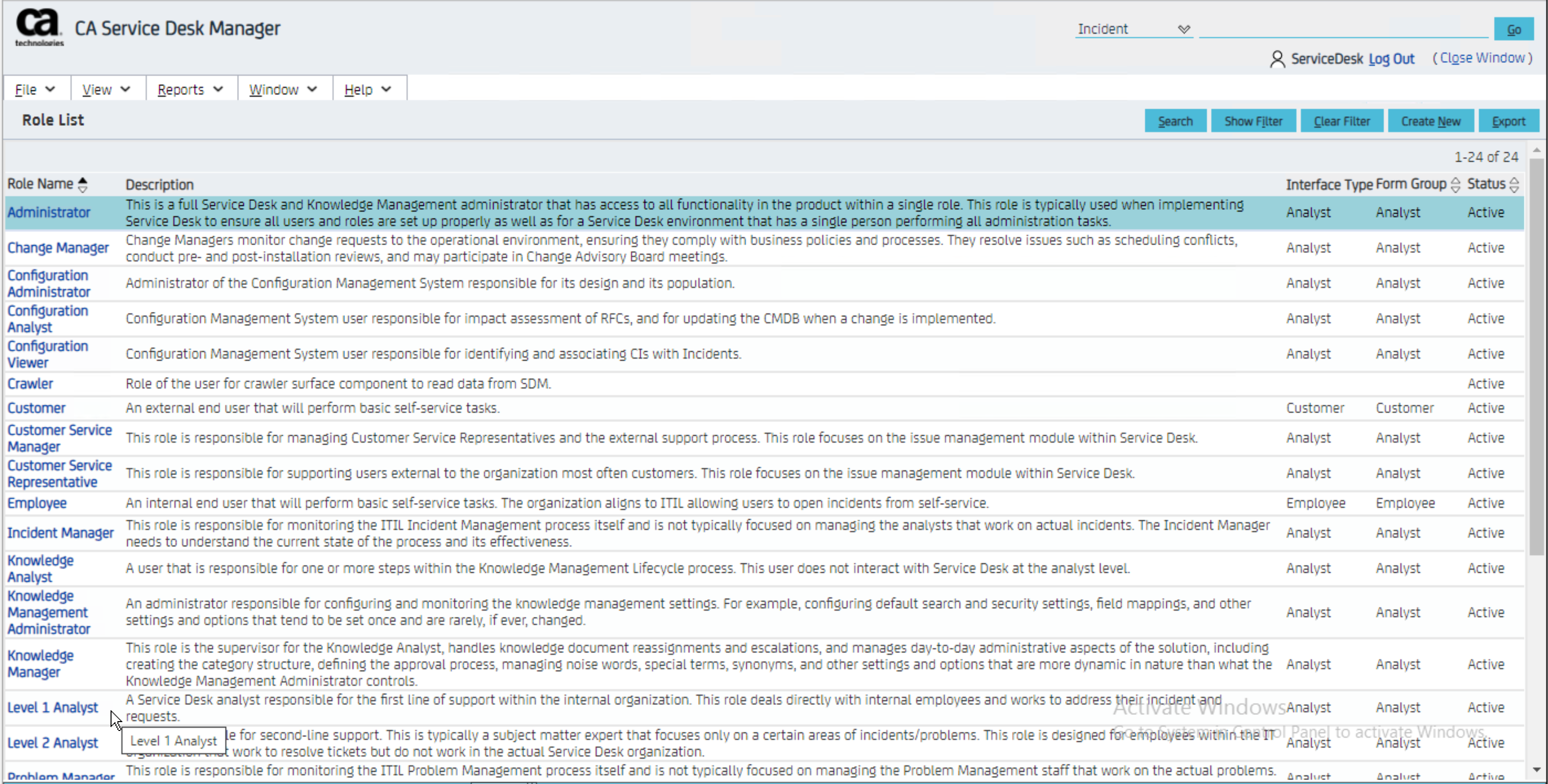
Task: Sort by Role Name column arrows
Action: pos(83,184)
